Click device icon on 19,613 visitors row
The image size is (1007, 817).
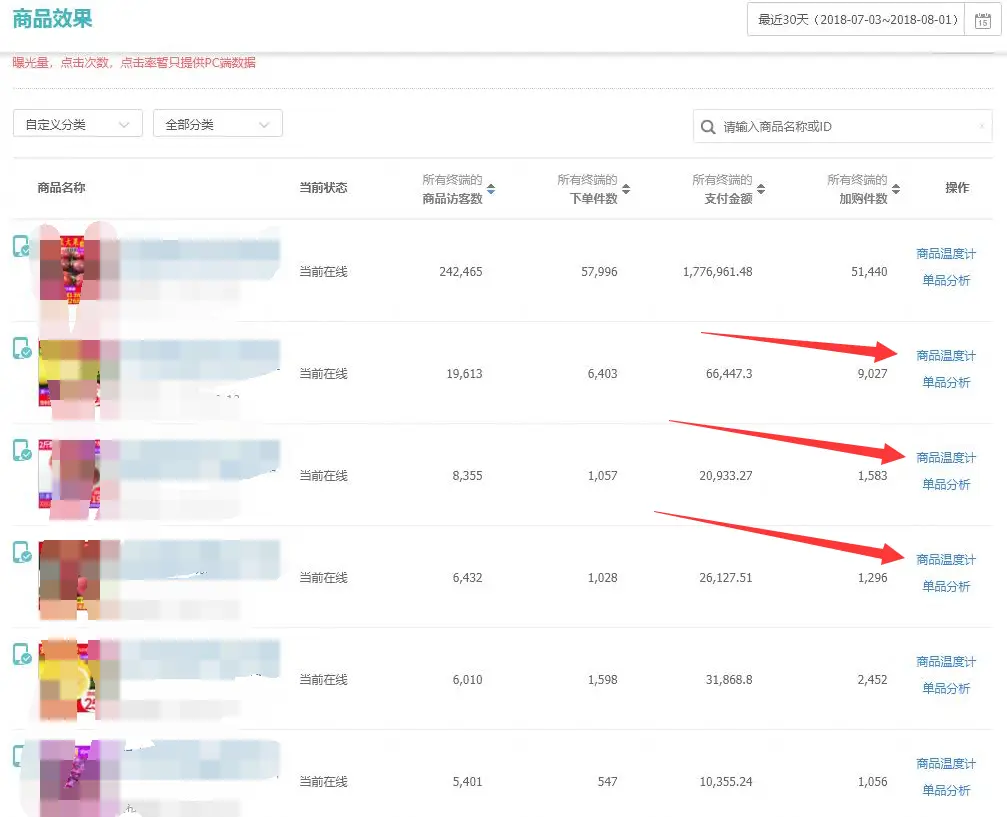[22, 348]
